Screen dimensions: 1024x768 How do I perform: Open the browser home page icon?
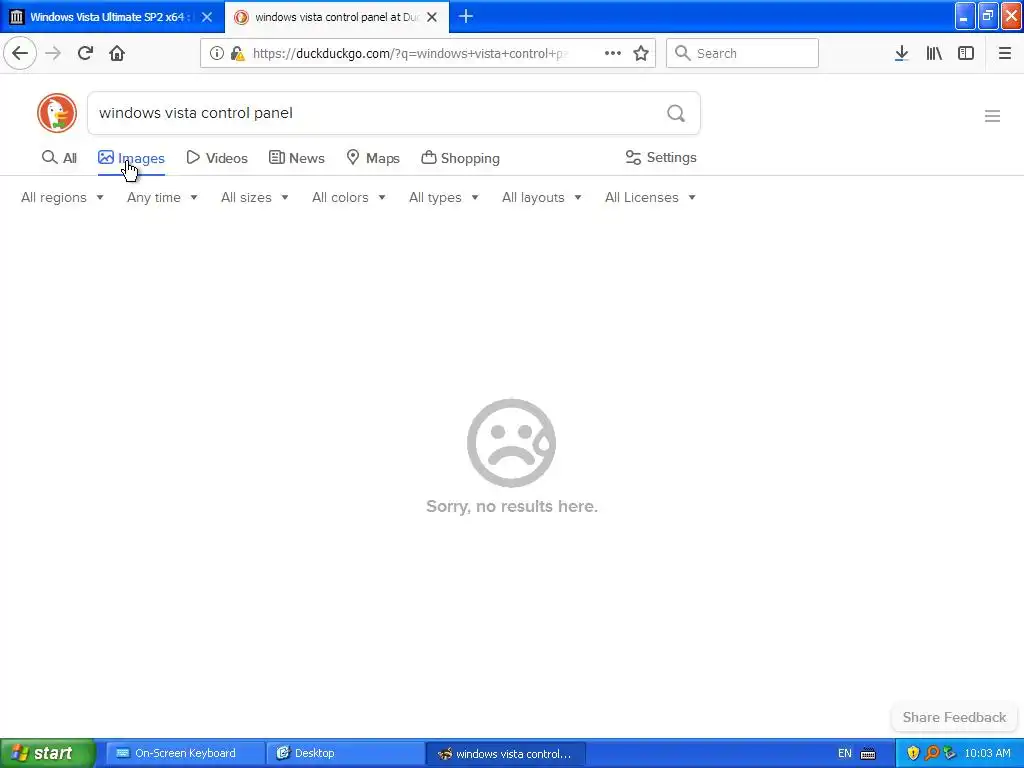[117, 53]
